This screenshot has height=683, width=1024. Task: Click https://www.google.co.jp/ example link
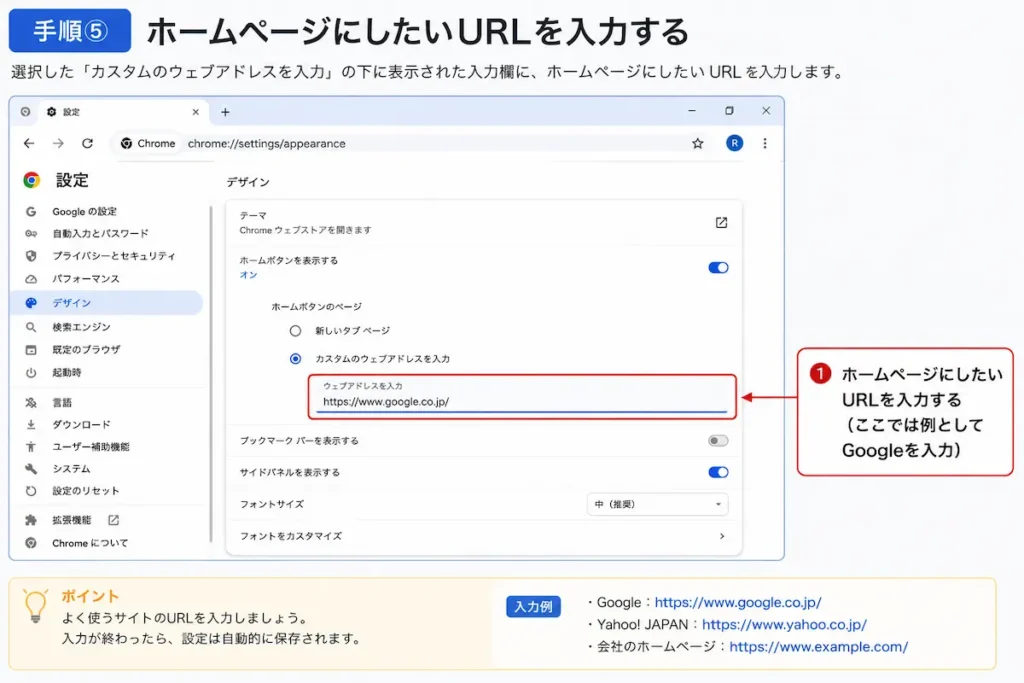point(738,602)
